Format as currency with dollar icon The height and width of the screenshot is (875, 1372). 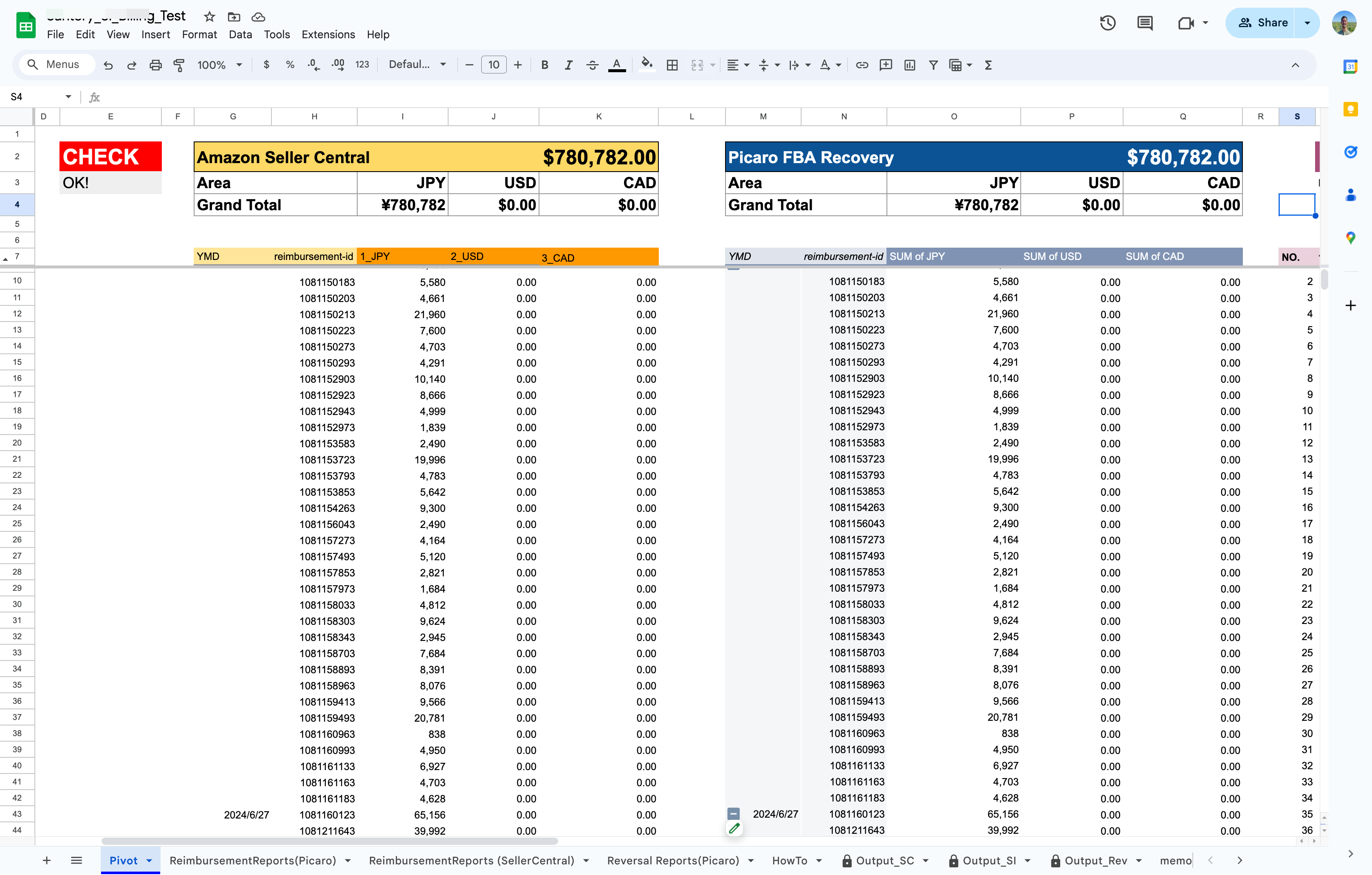pyautogui.click(x=266, y=65)
